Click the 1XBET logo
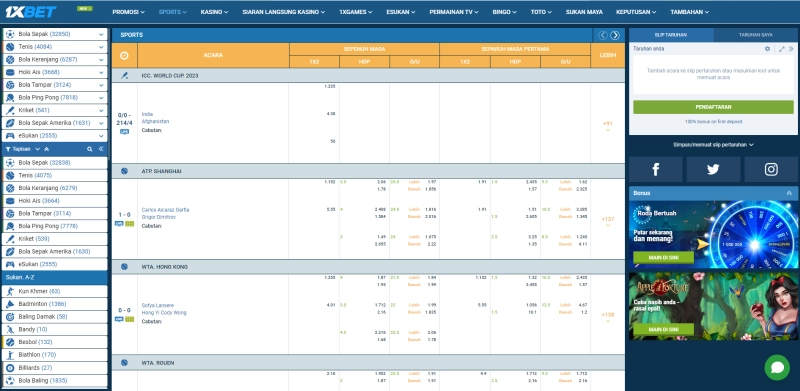Image resolution: width=800 pixels, height=391 pixels. [x=31, y=12]
